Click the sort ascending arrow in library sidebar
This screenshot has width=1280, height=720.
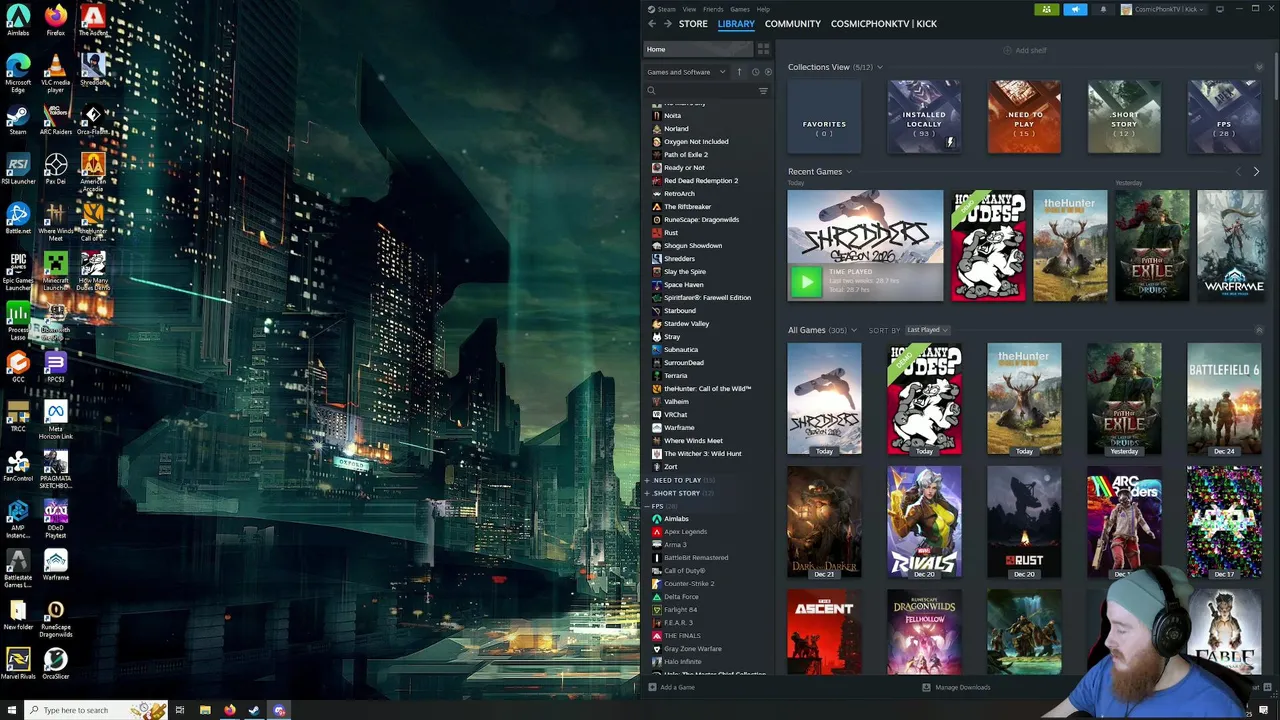point(739,72)
